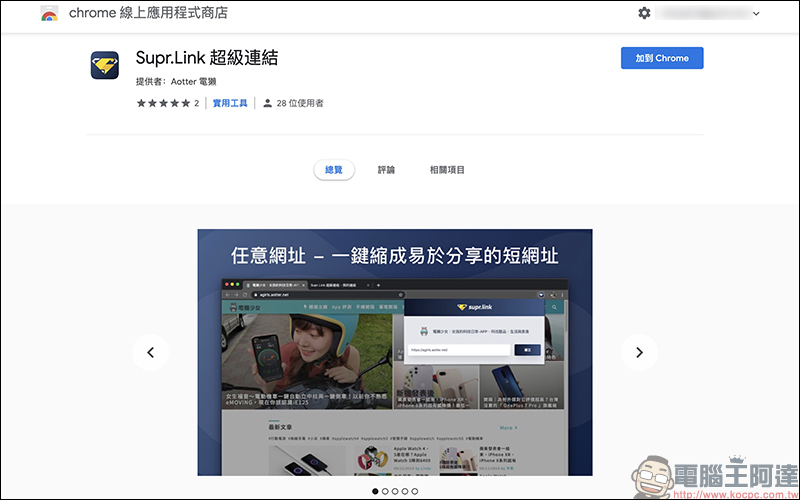The image size is (800, 500).
Task: Select the second carousel dot
Action: 385,491
